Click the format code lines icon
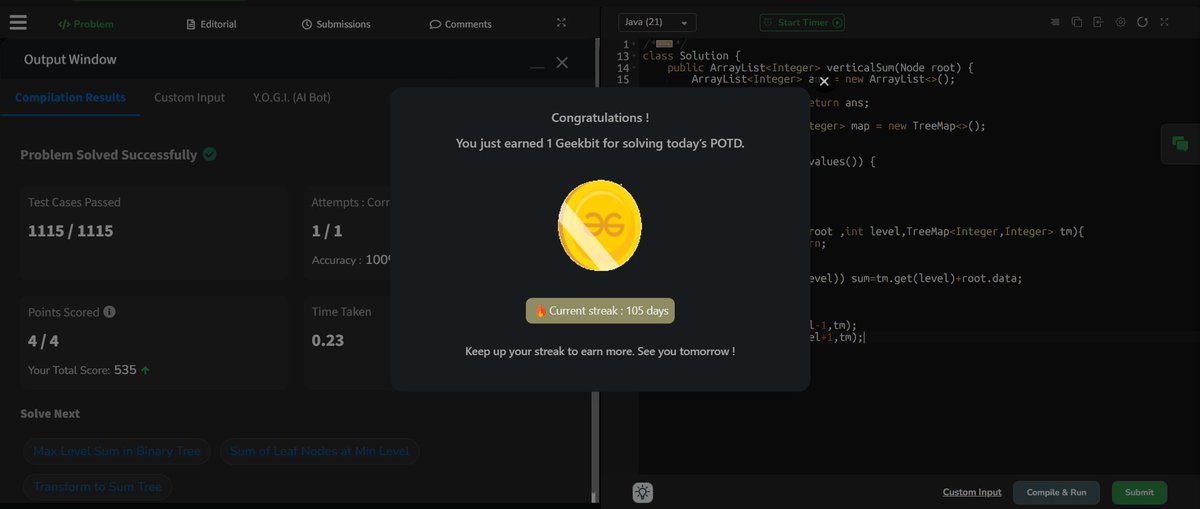Screen dimensions: 1200x509 coord(1056,22)
